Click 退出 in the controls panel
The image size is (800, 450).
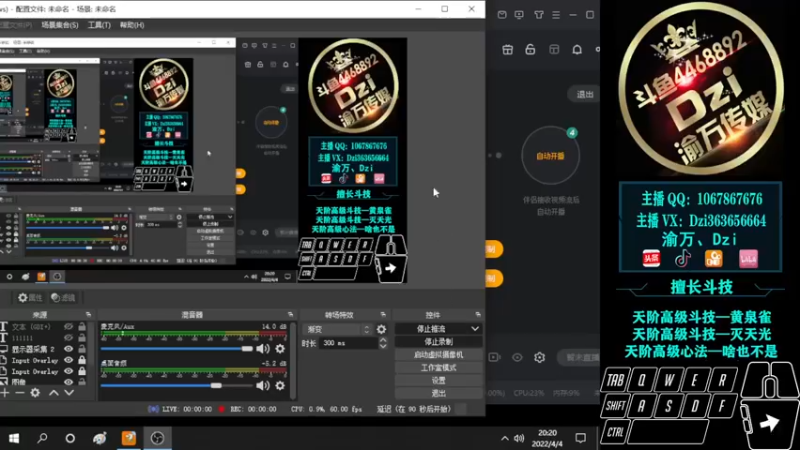438,393
